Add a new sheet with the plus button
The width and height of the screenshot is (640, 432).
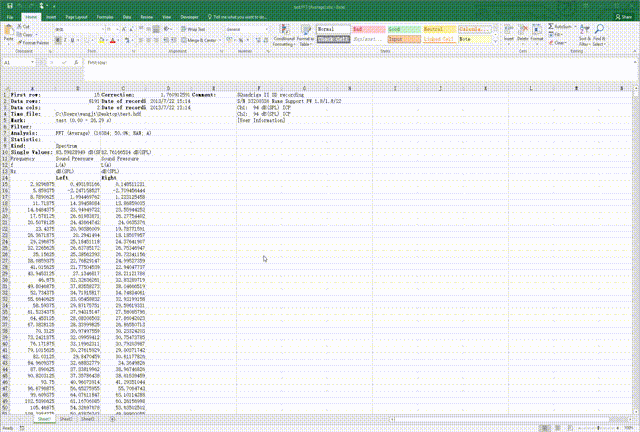[x=112, y=419]
